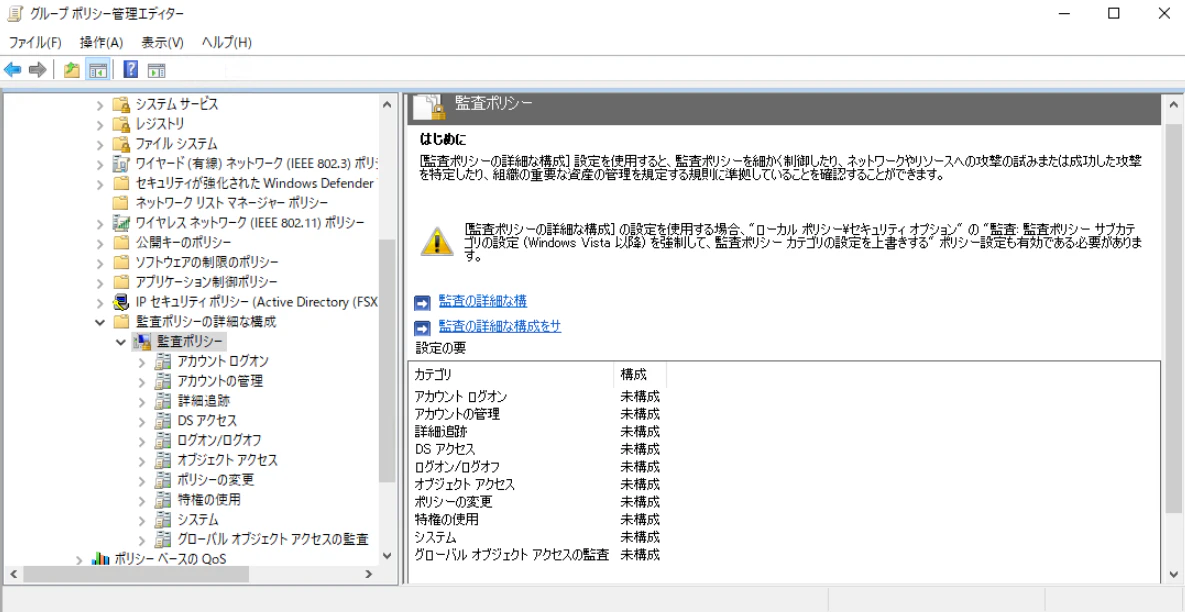This screenshot has width=1185, height=612.
Task: Expand the ソフトウェアの制限のポリシー node
Action: click(x=101, y=262)
